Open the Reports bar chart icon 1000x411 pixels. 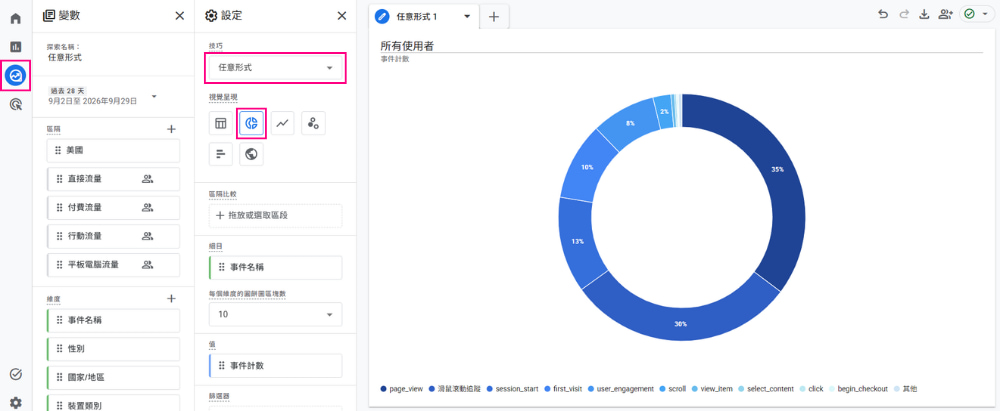pyautogui.click(x=15, y=47)
